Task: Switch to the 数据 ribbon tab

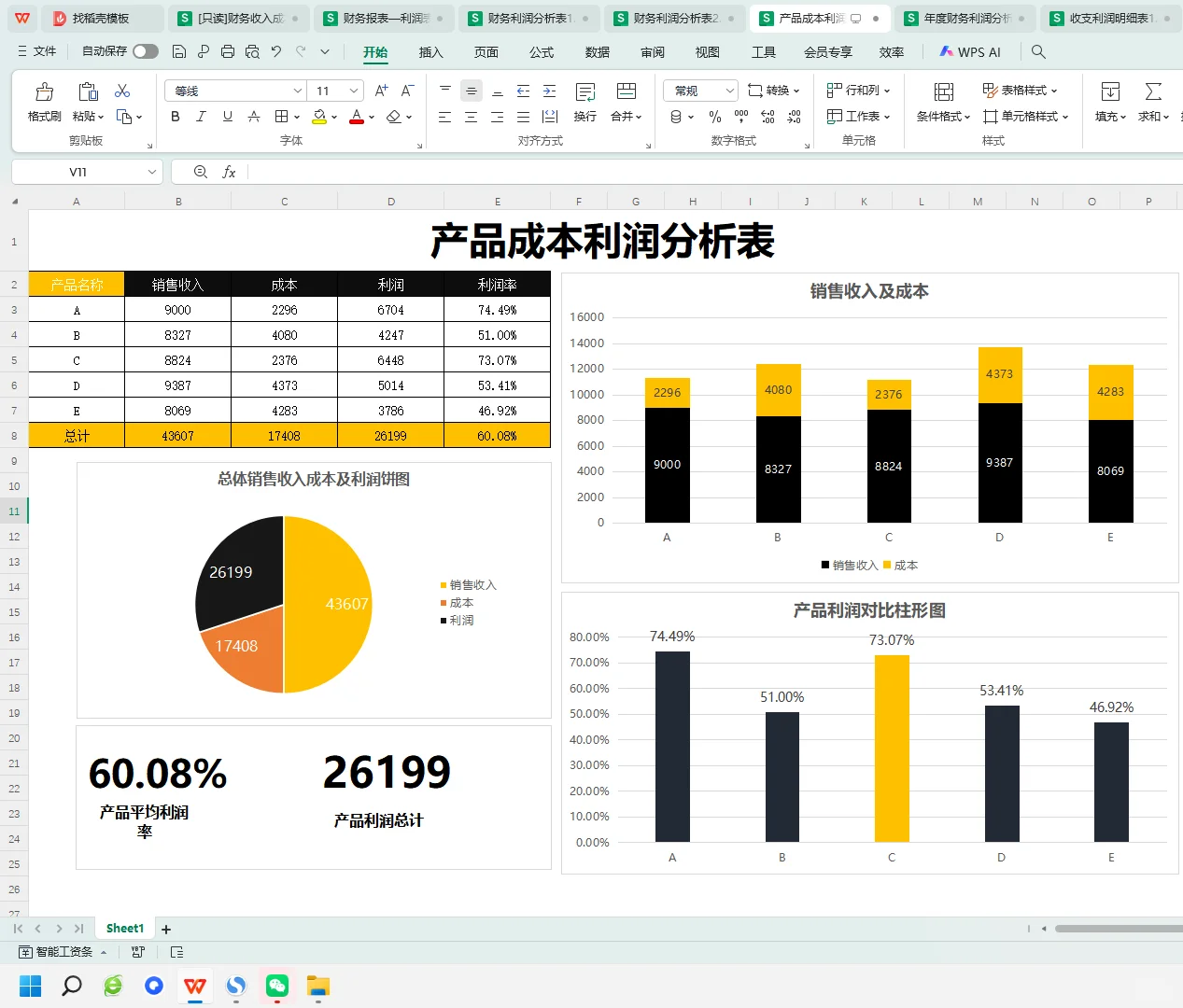Action: click(x=598, y=52)
